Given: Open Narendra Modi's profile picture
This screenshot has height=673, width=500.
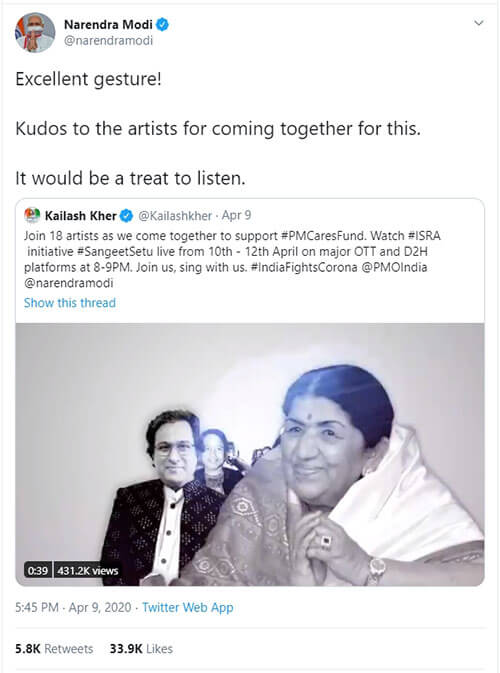Looking at the screenshot, I should tap(35, 33).
